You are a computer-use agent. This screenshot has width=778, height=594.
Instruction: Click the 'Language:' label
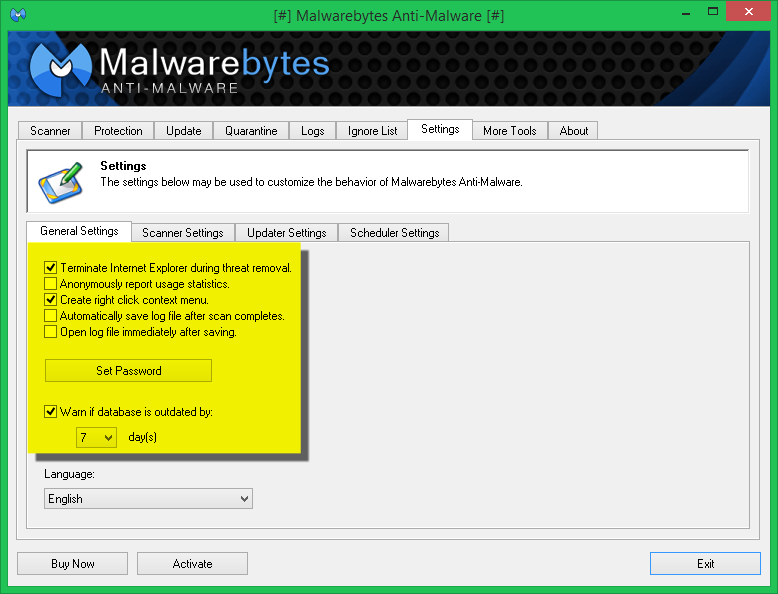coord(69,474)
